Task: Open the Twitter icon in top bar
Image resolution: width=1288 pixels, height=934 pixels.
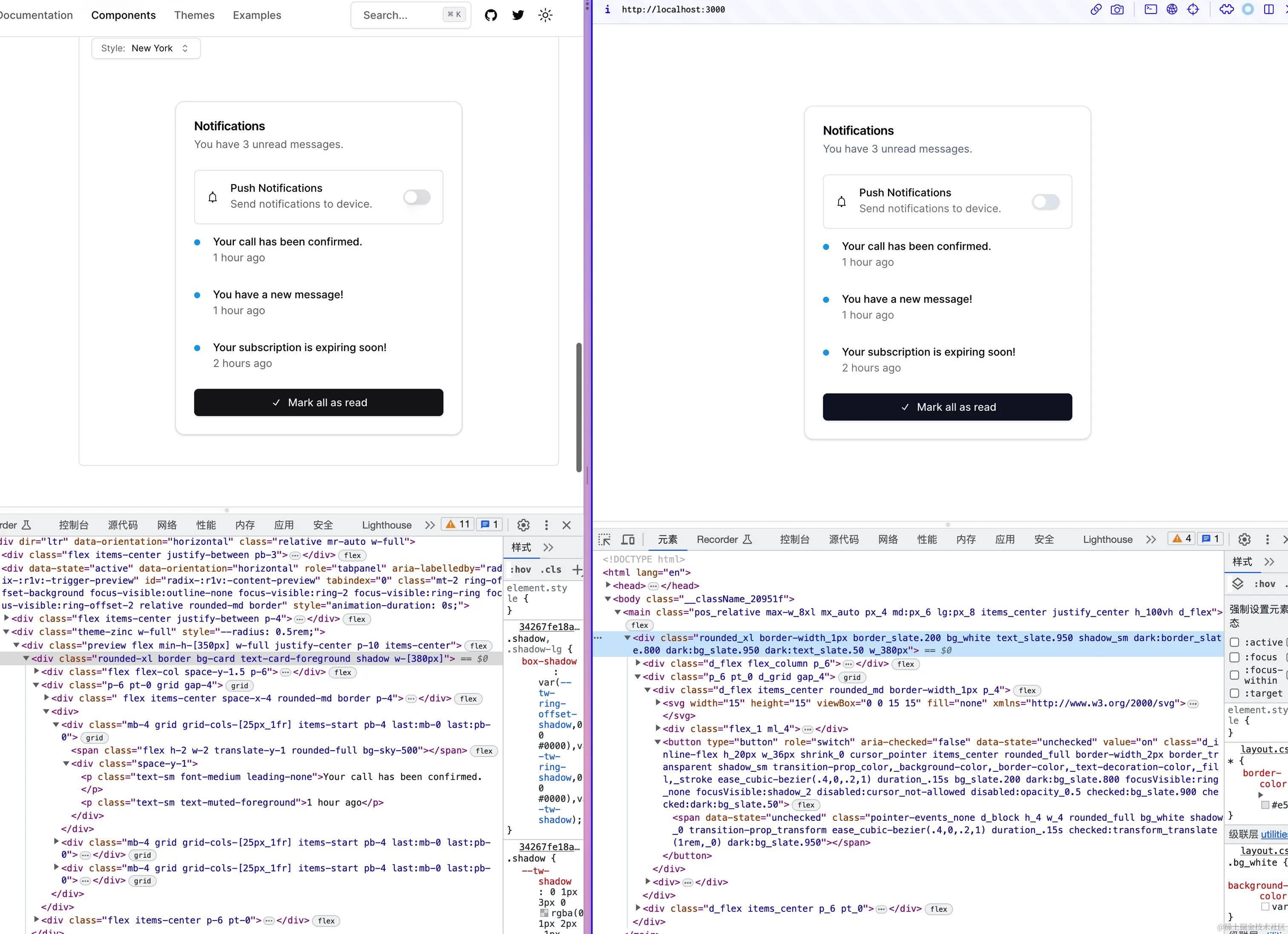Action: 517,15
